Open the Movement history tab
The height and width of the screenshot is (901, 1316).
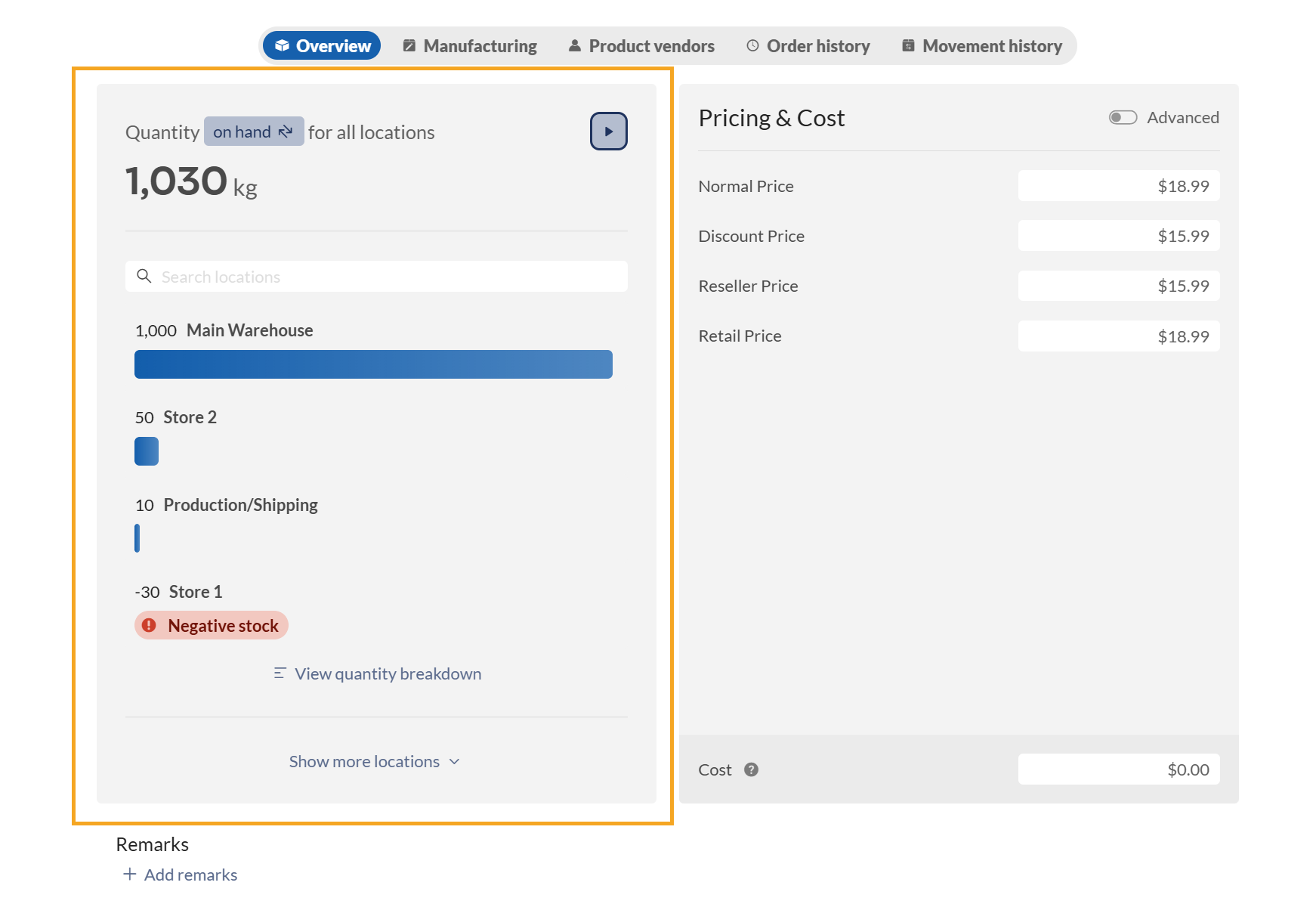coord(982,46)
